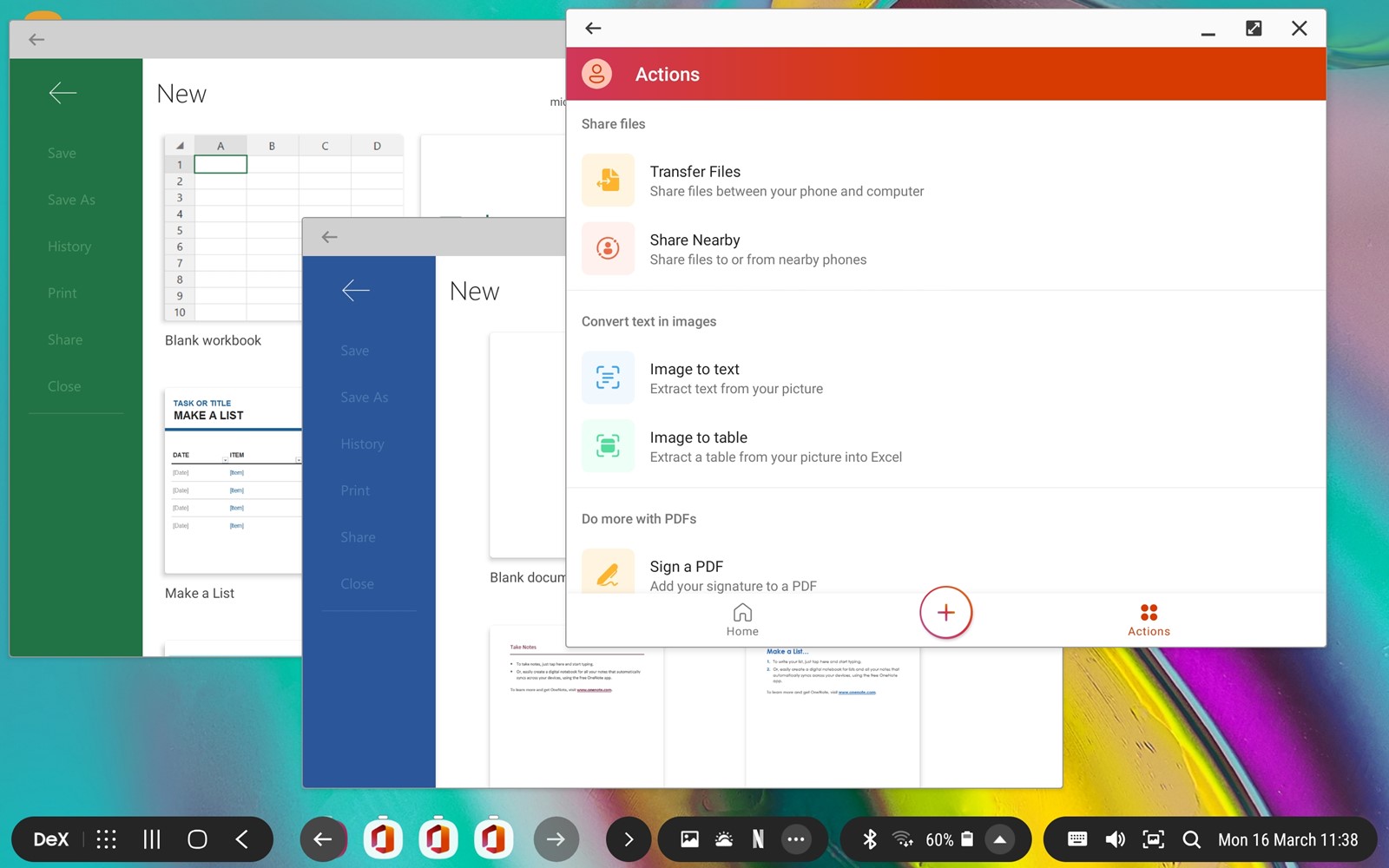Select Share in Excel sidebar
This screenshot has width=1389, height=868.
(65, 340)
